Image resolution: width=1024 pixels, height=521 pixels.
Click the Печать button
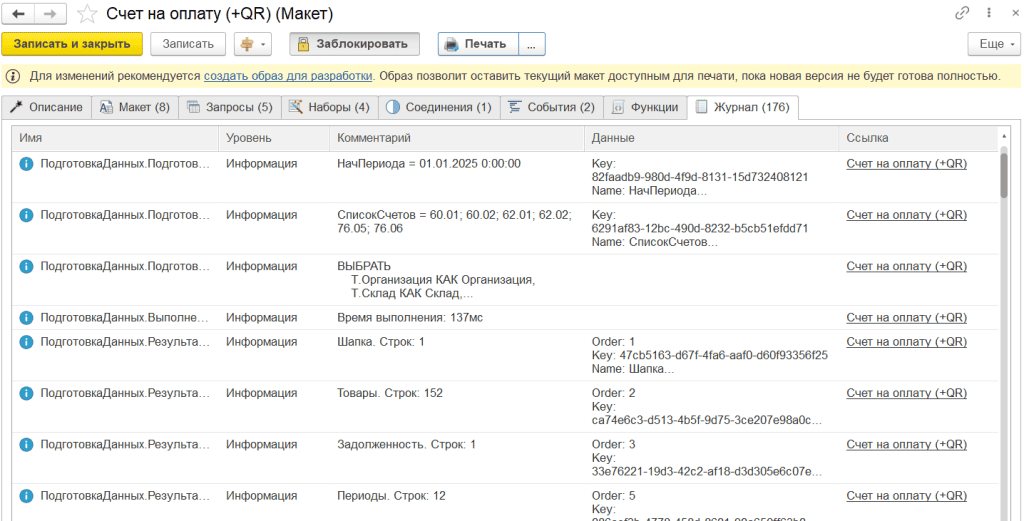[x=478, y=44]
